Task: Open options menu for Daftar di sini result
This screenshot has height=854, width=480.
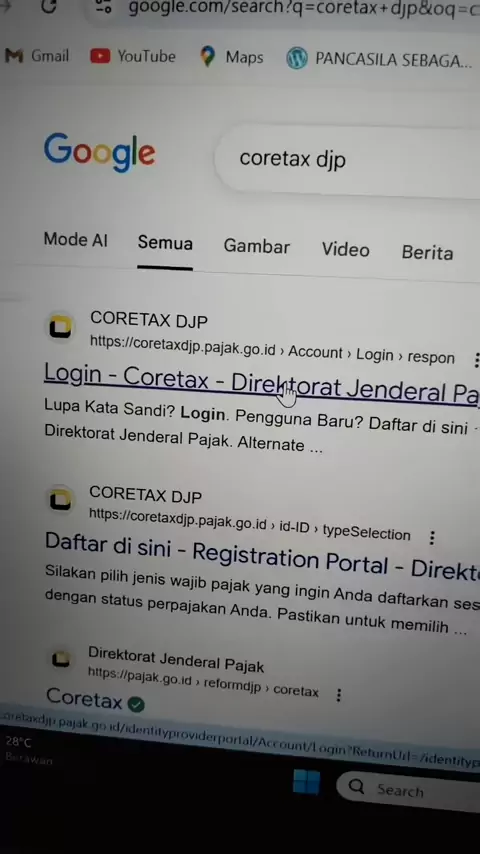Action: coord(432,538)
